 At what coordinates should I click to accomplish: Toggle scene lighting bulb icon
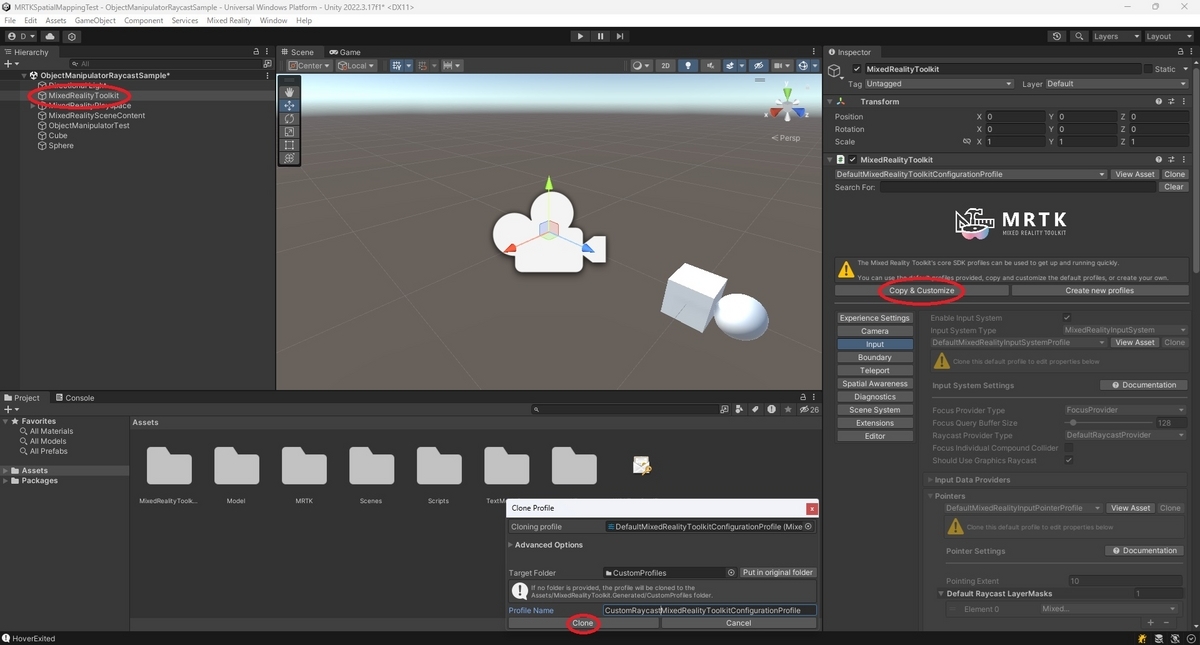[688, 66]
